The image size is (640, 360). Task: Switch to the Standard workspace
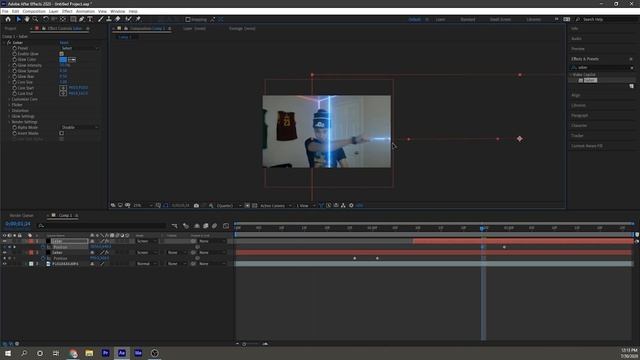click(467, 20)
